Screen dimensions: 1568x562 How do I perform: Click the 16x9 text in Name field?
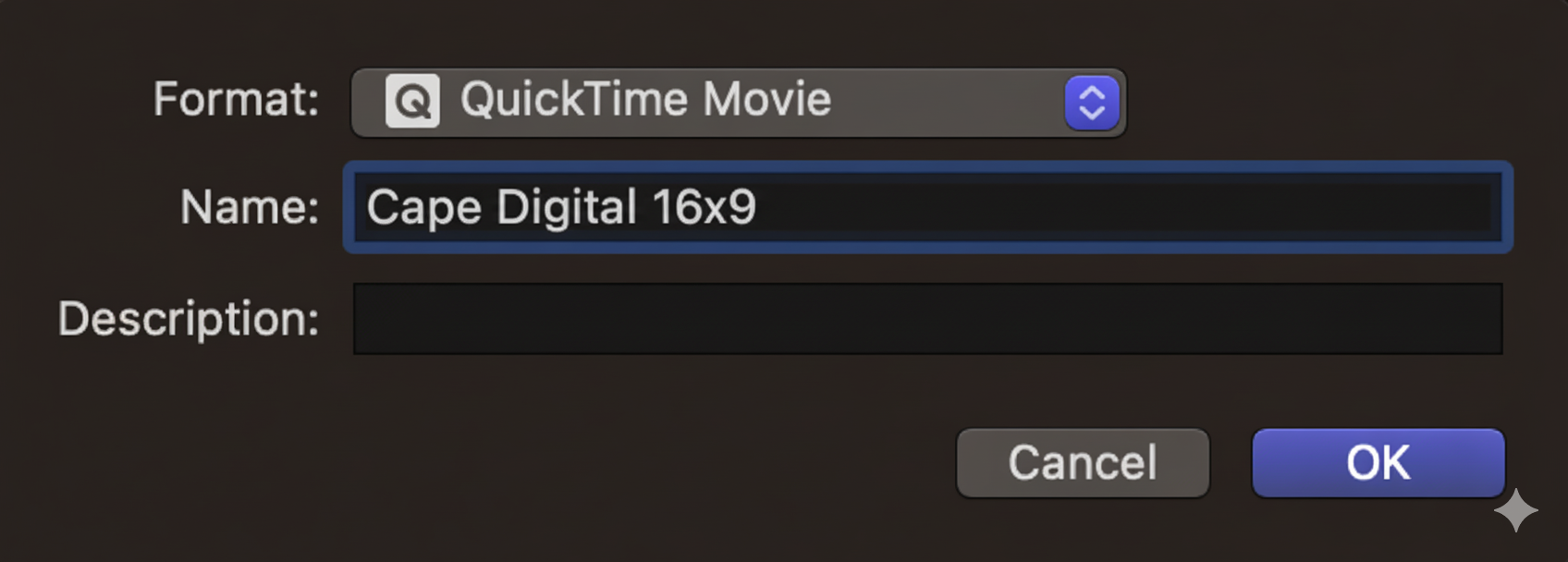tap(704, 207)
